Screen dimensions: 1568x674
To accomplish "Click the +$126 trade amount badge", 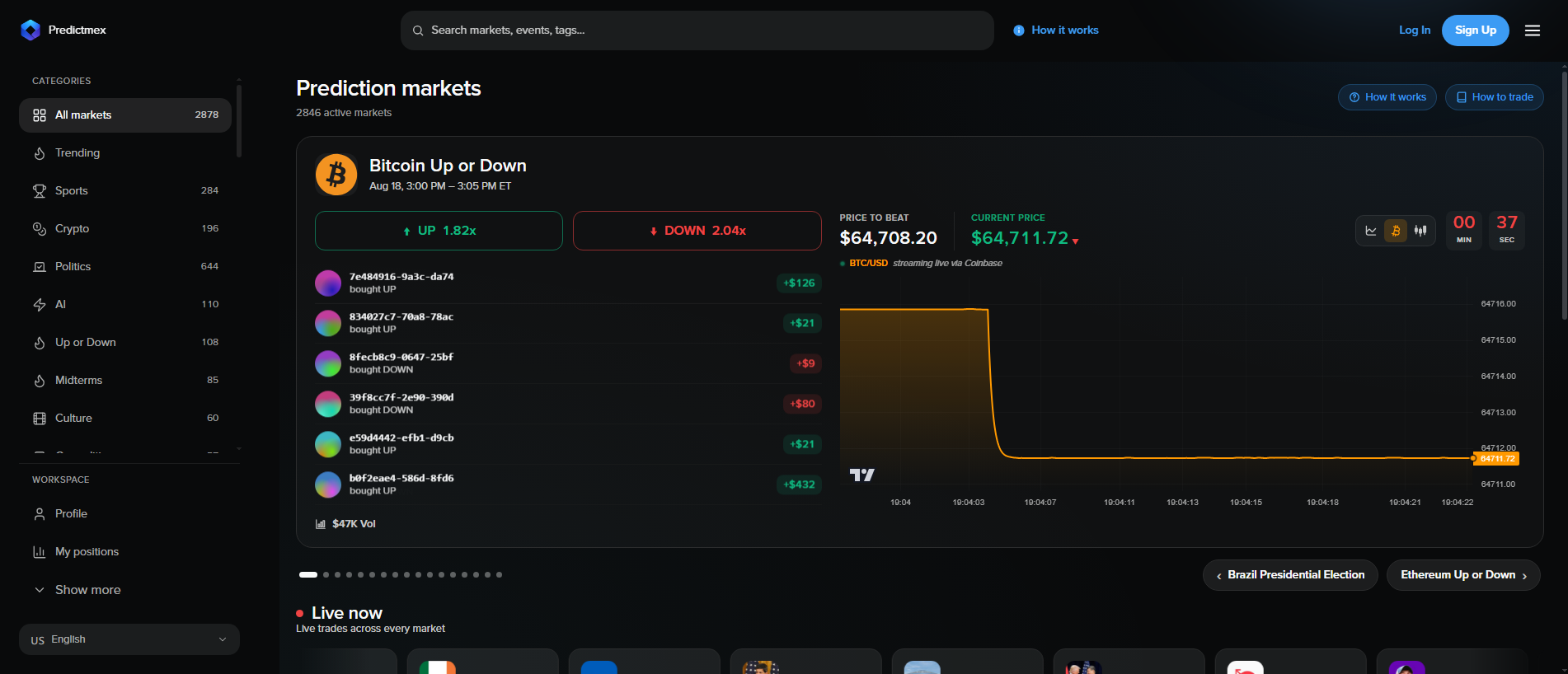I will pyautogui.click(x=799, y=283).
